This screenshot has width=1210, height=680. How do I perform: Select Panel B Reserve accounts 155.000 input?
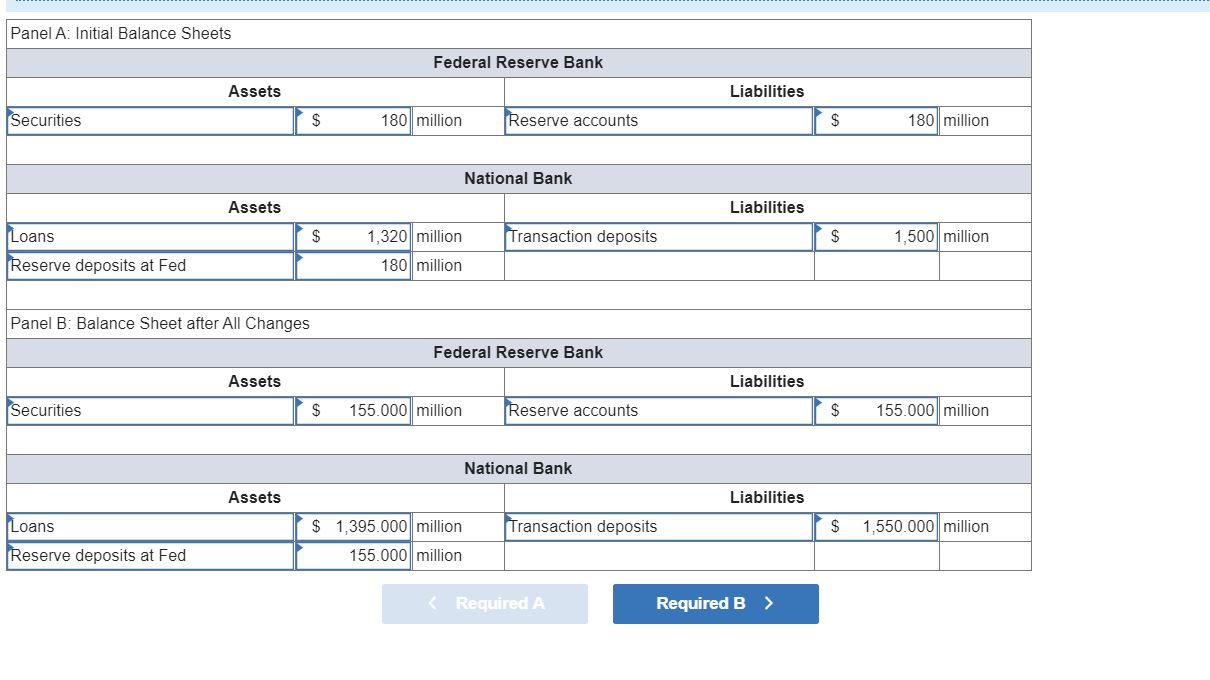click(x=875, y=410)
